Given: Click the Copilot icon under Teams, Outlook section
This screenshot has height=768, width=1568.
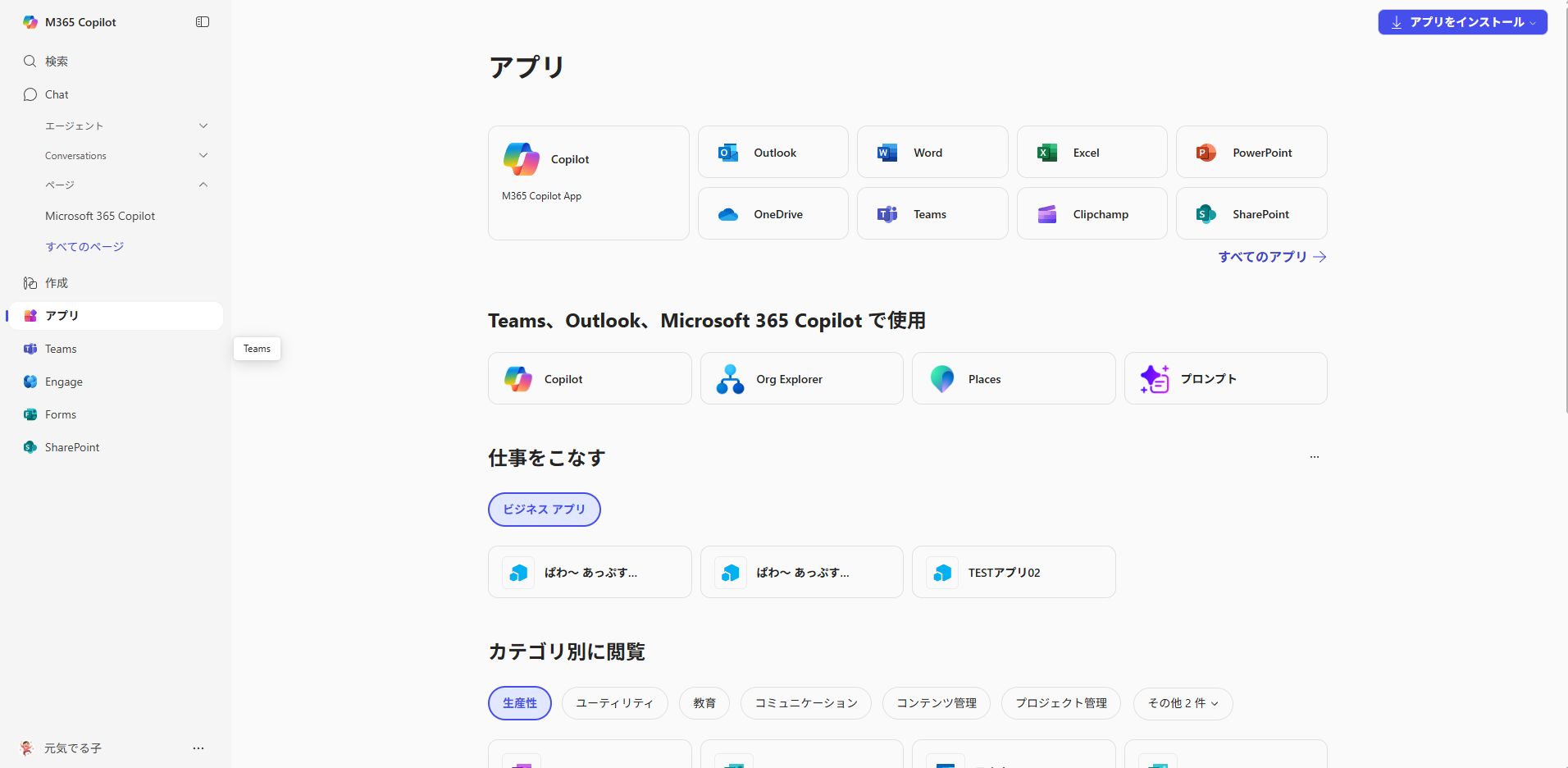Looking at the screenshot, I should coord(518,379).
